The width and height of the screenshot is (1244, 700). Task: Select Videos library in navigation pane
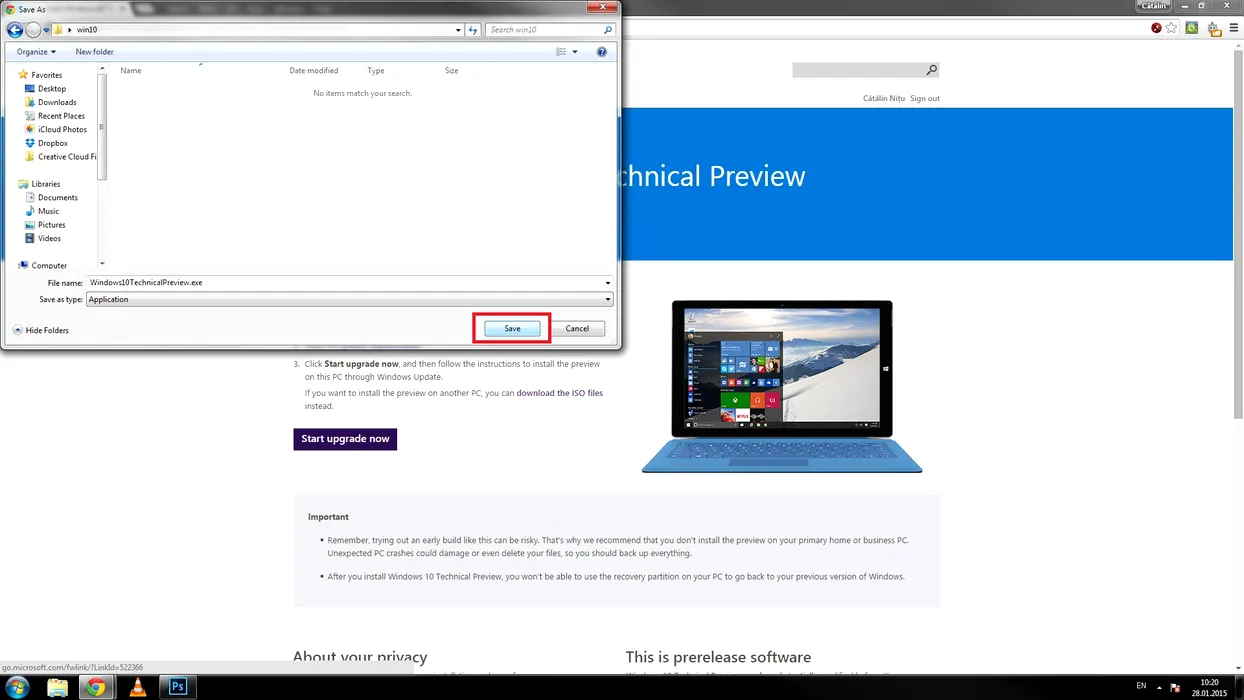(x=49, y=238)
